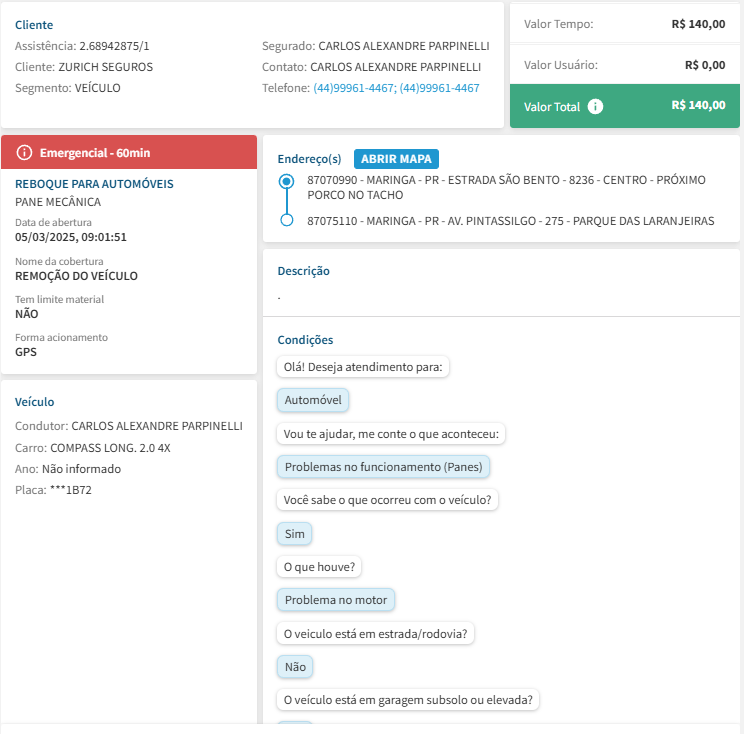Open the map with ABRIR MAPA

396,159
